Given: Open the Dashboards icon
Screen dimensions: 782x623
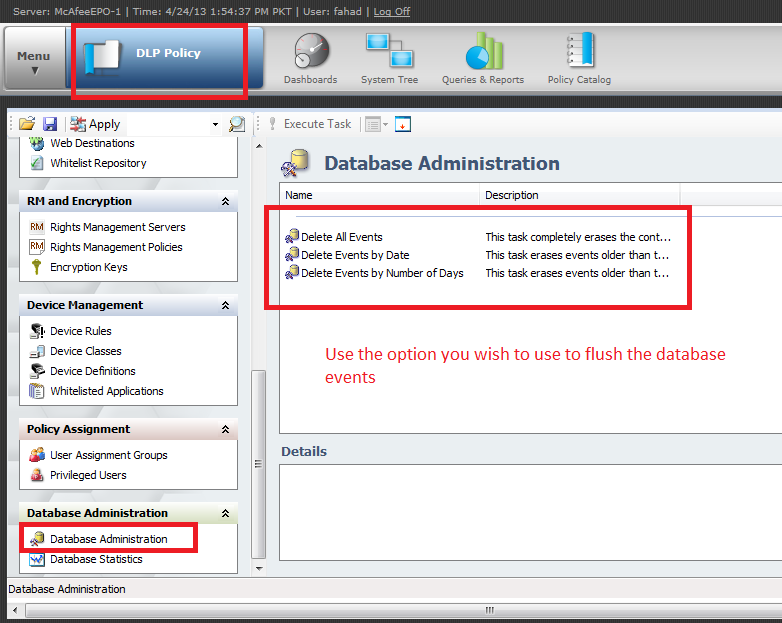Looking at the screenshot, I should [311, 58].
